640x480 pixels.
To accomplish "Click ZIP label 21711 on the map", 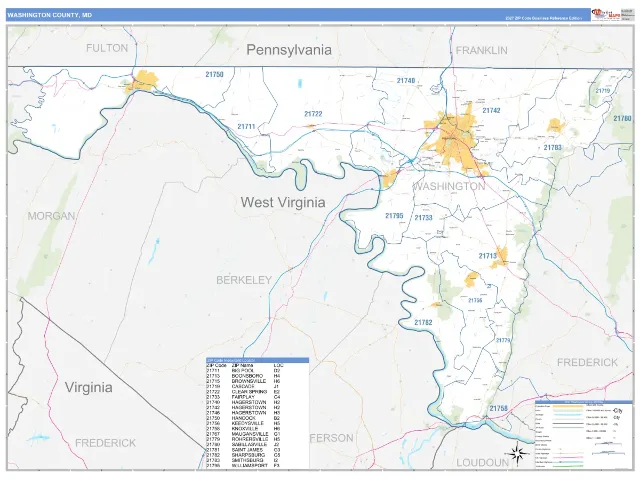I will 247,127.
